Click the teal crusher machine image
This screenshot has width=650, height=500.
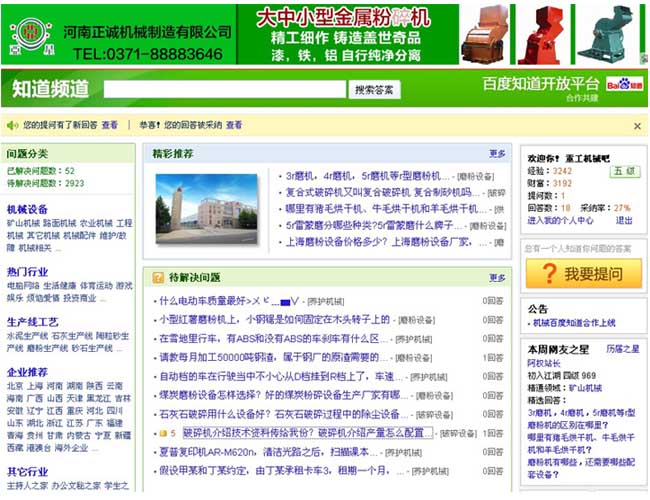[x=607, y=35]
